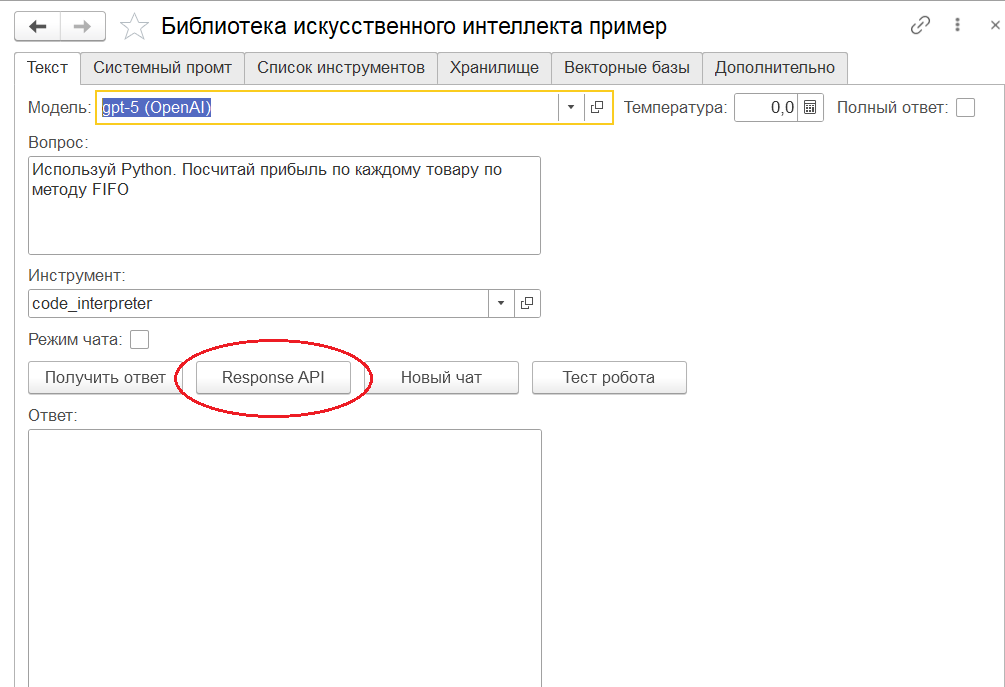Open the Векторные базы tab
This screenshot has width=1005, height=687.
[x=627, y=68]
